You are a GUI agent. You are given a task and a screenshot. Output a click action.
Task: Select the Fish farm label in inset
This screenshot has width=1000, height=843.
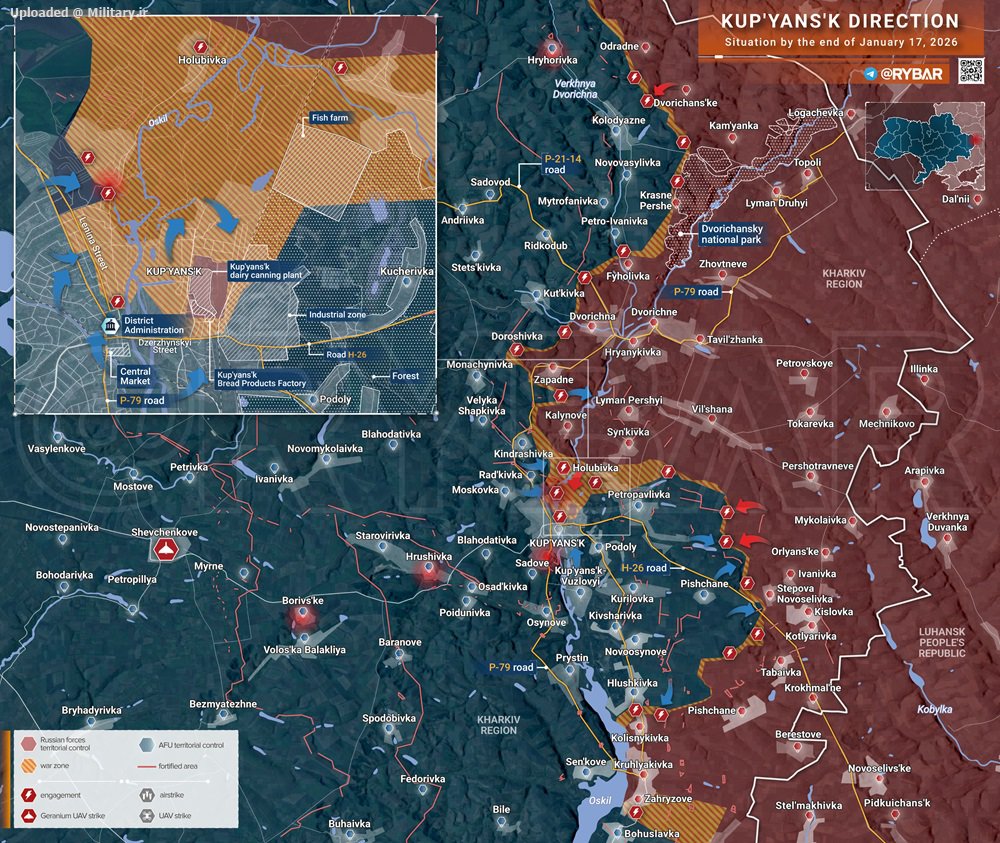click(330, 117)
